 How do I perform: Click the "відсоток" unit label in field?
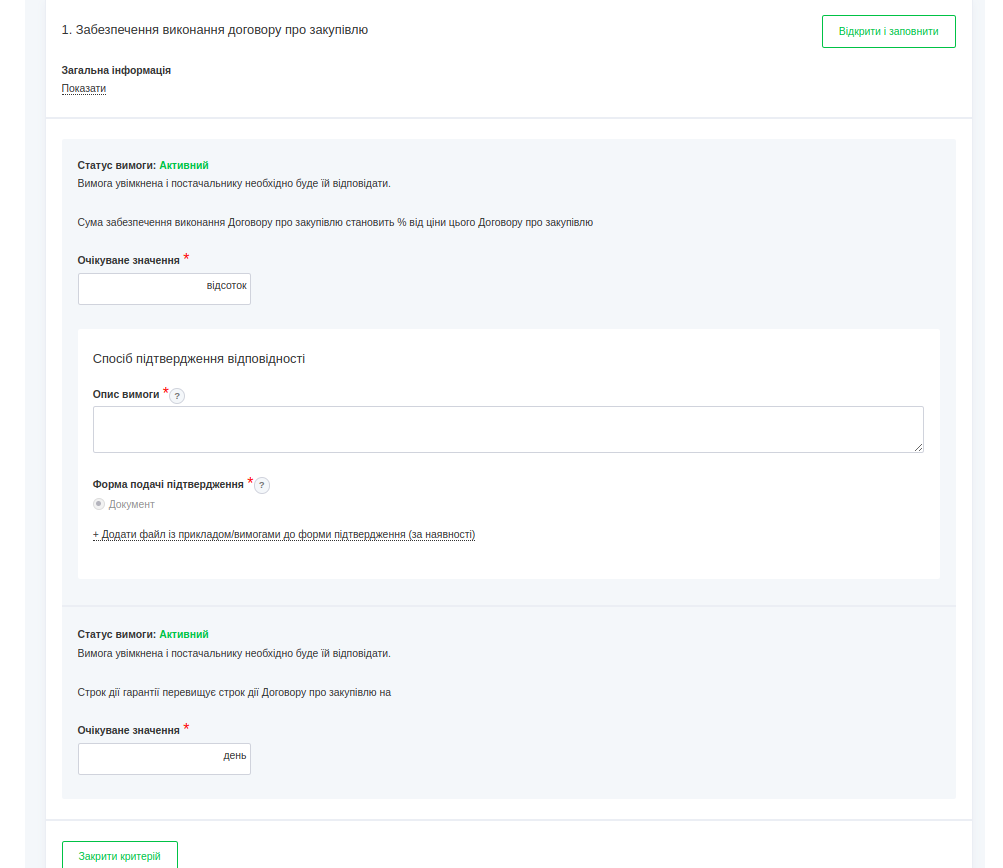[x=226, y=286]
